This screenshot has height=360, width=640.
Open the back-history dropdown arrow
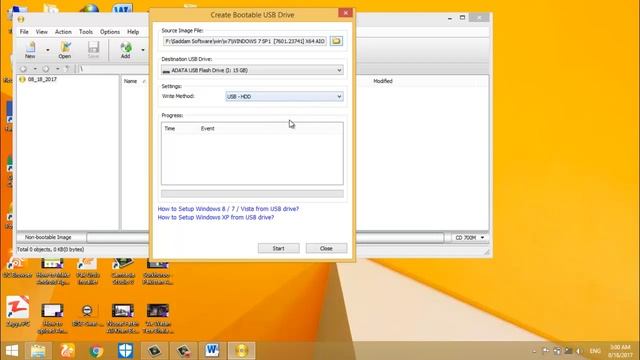(35, 69)
